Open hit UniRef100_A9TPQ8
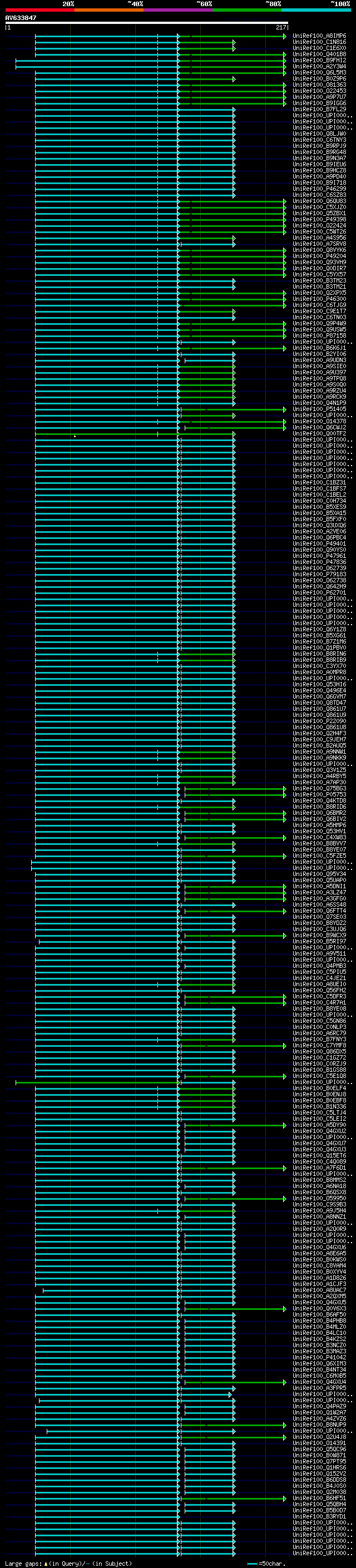Screen dimensions: 356x1568 coord(319,379)
